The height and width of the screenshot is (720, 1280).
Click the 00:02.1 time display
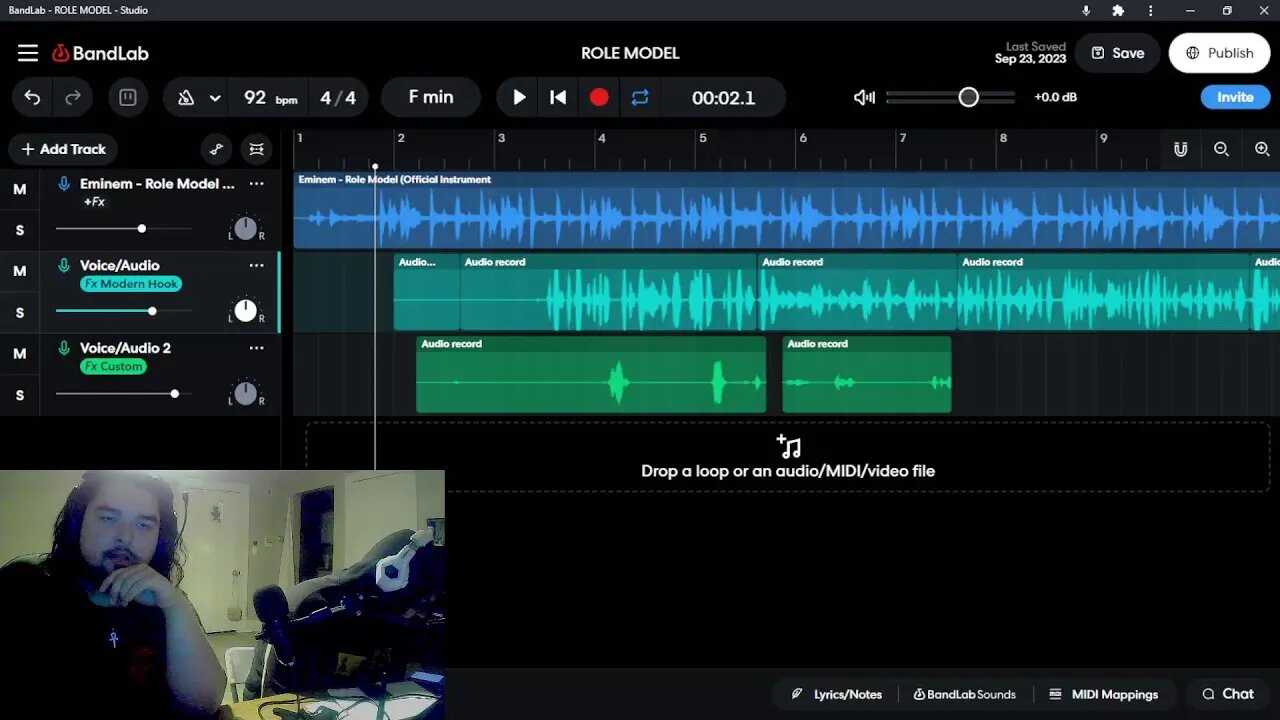723,98
